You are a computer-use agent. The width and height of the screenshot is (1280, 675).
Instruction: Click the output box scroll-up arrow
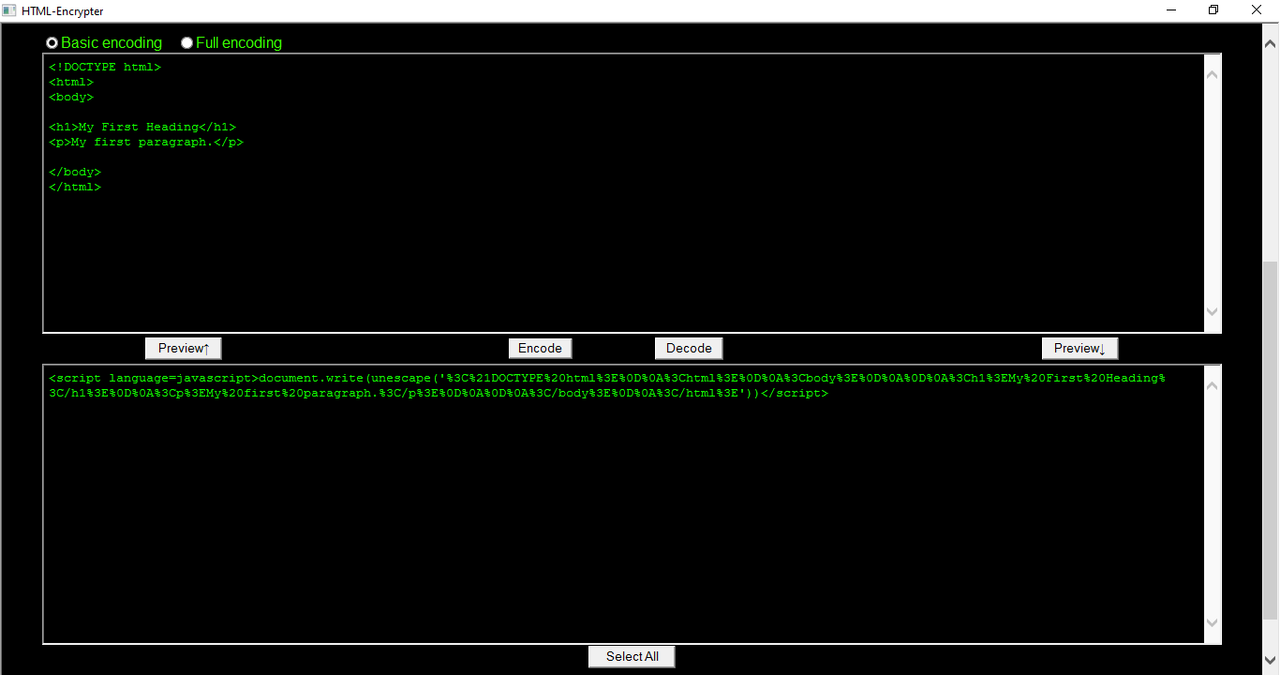pyautogui.click(x=1212, y=385)
